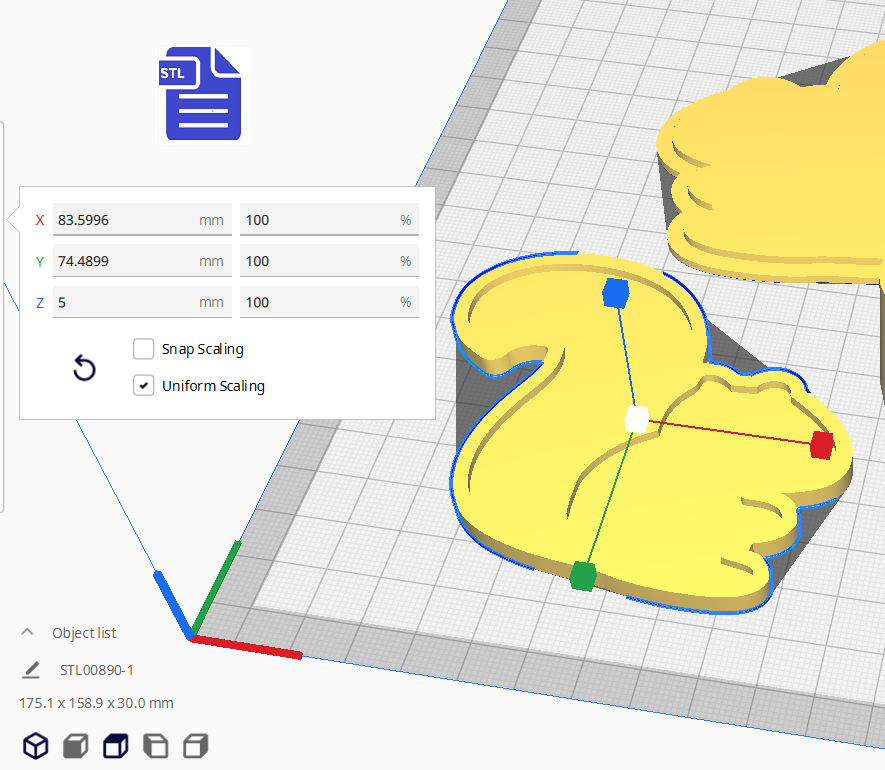The image size is (885, 770).
Task: Click the X dimension field showing 83.5996
Action: [x=140, y=219]
